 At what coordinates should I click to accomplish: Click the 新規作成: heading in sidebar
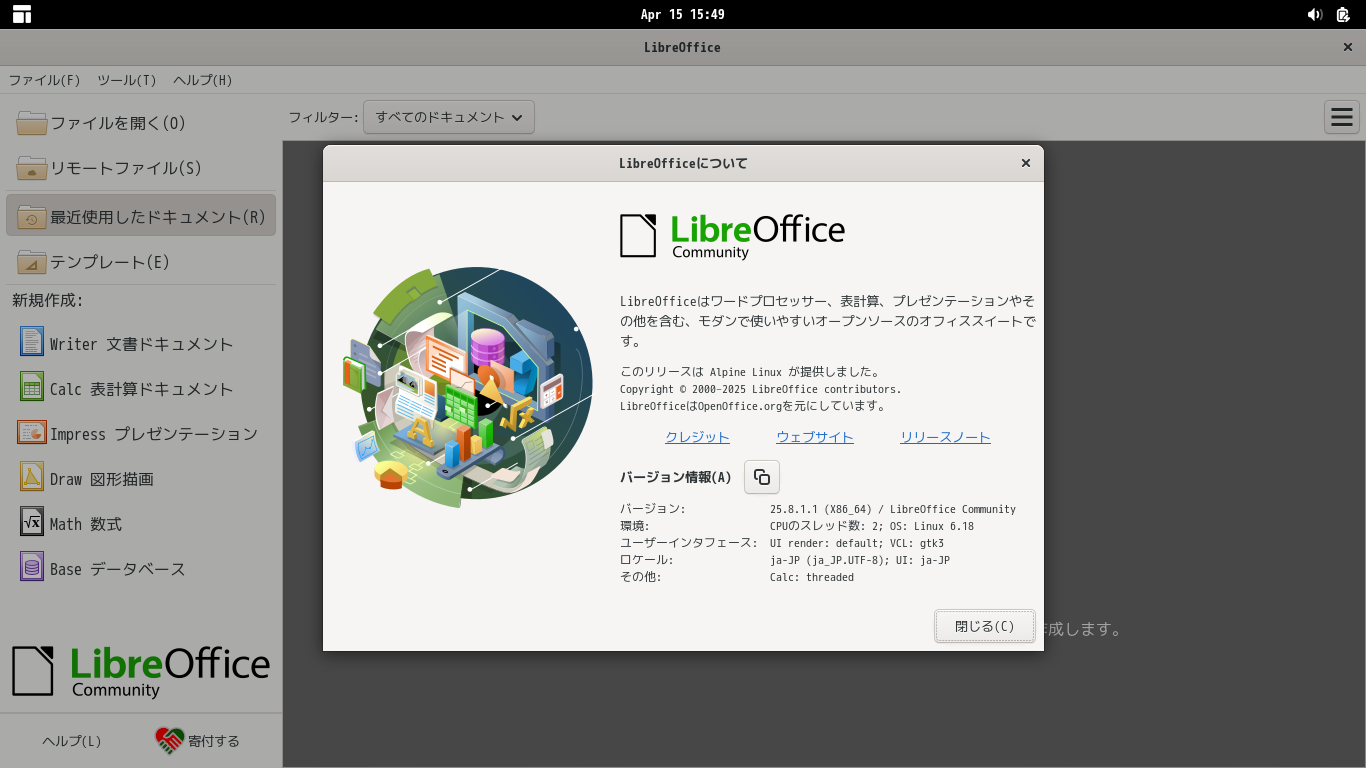point(48,299)
